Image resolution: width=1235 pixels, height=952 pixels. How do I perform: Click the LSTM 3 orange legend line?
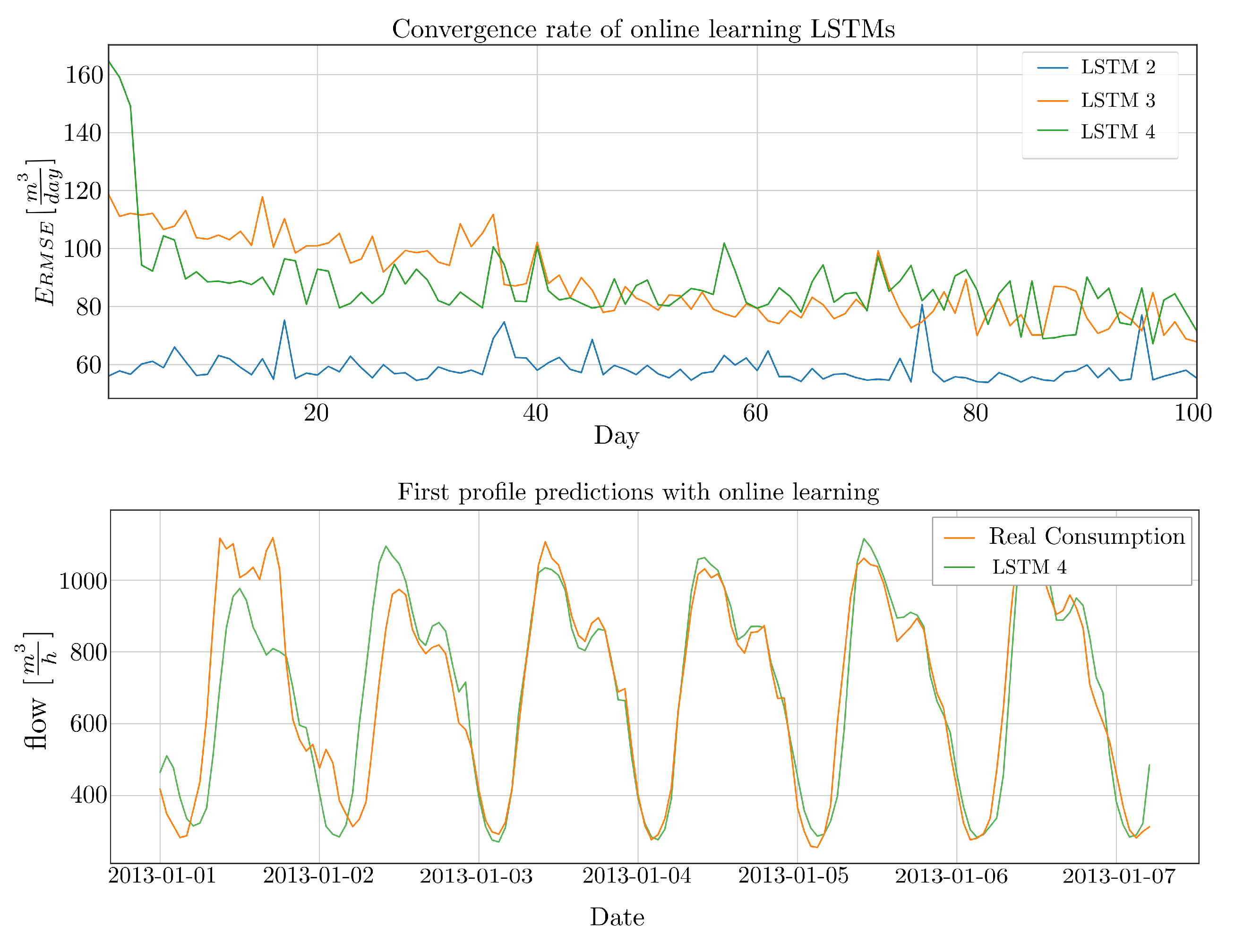pos(1052,101)
